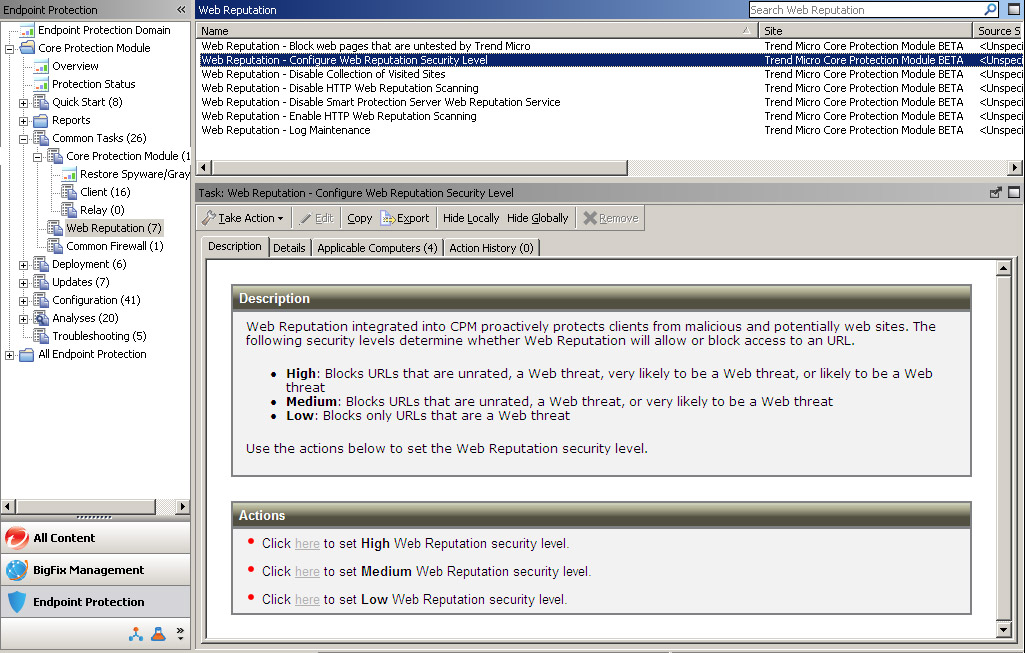The image size is (1025, 653).
Task: Expand the Analyses (20) node
Action: (x=24, y=319)
